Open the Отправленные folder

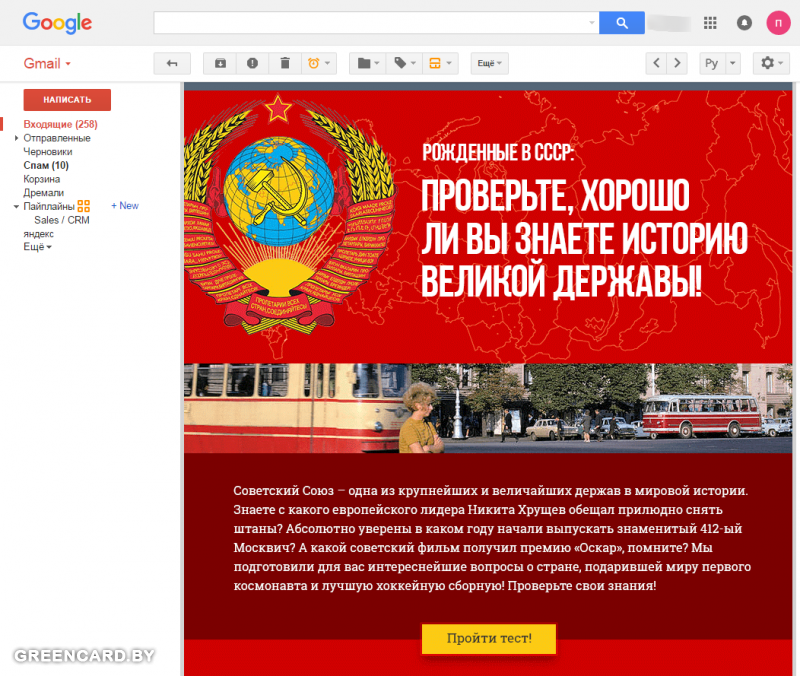[57, 138]
